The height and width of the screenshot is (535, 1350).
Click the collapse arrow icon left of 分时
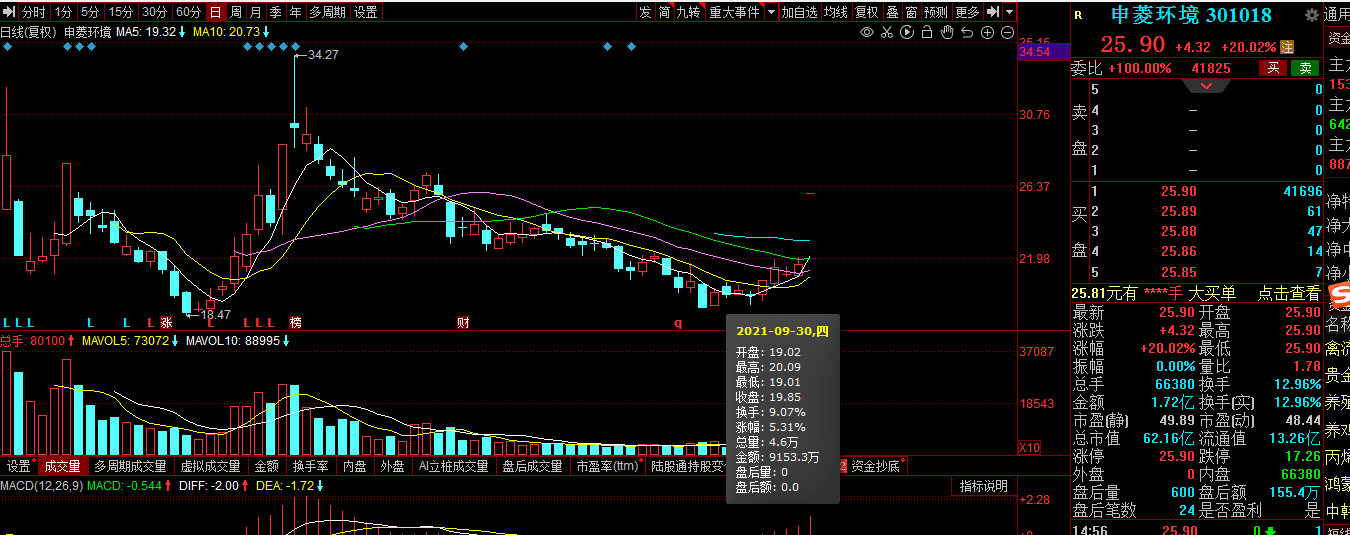[x=9, y=12]
